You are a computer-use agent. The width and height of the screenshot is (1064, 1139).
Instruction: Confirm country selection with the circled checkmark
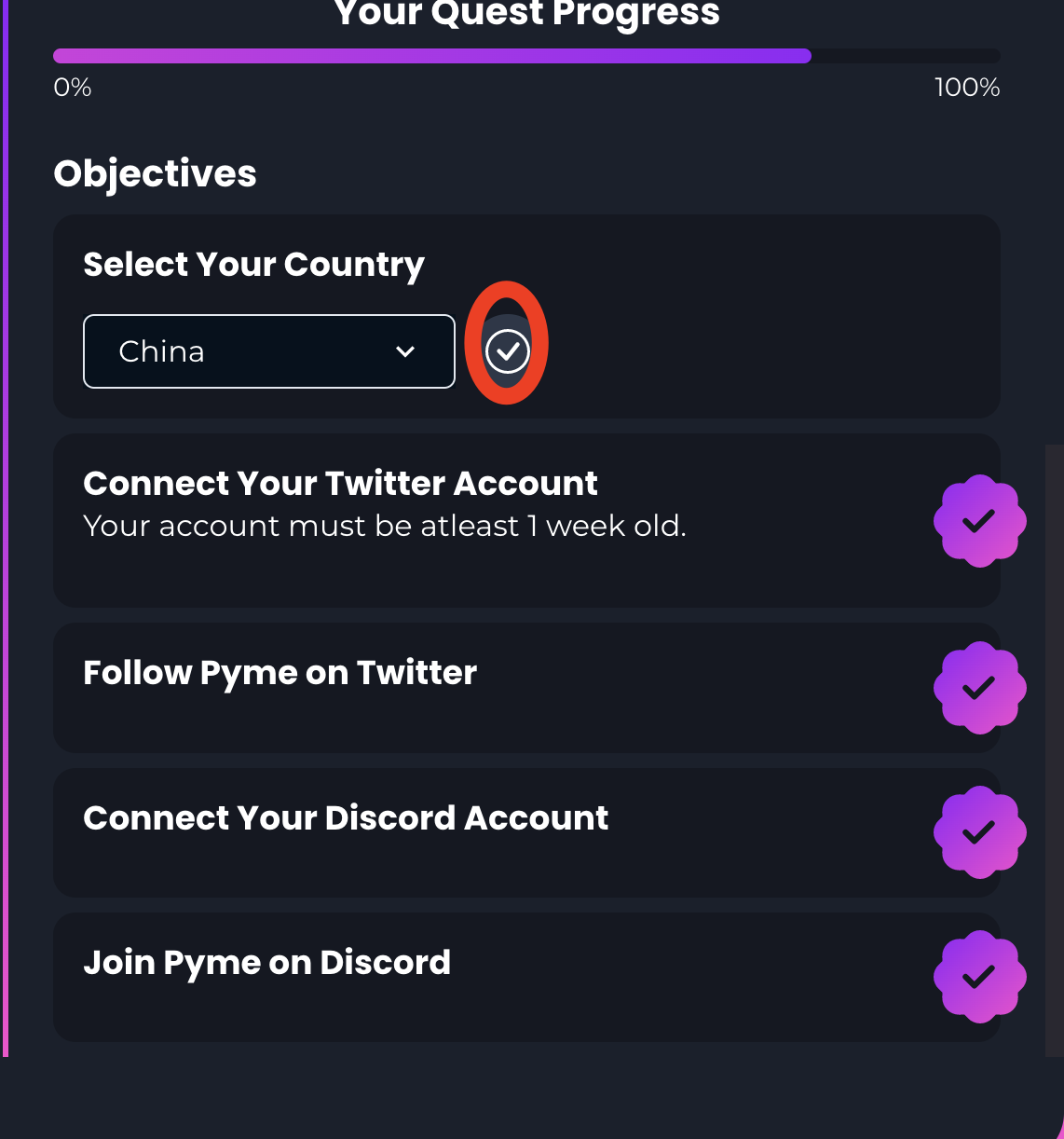[508, 351]
